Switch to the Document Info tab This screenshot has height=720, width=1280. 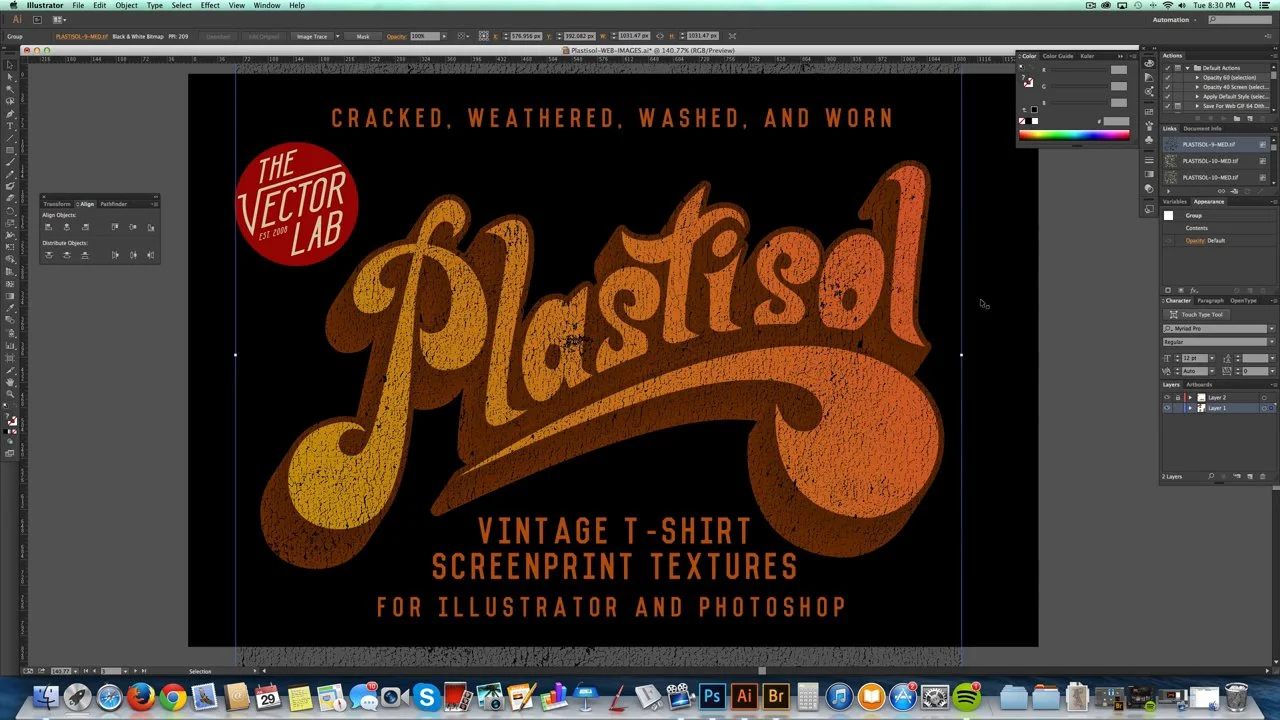[1203, 128]
